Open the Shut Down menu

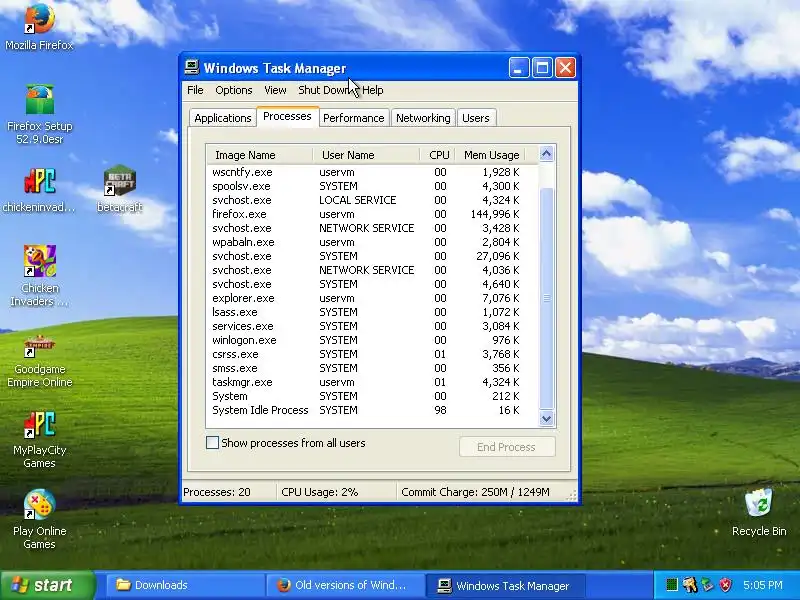click(324, 90)
